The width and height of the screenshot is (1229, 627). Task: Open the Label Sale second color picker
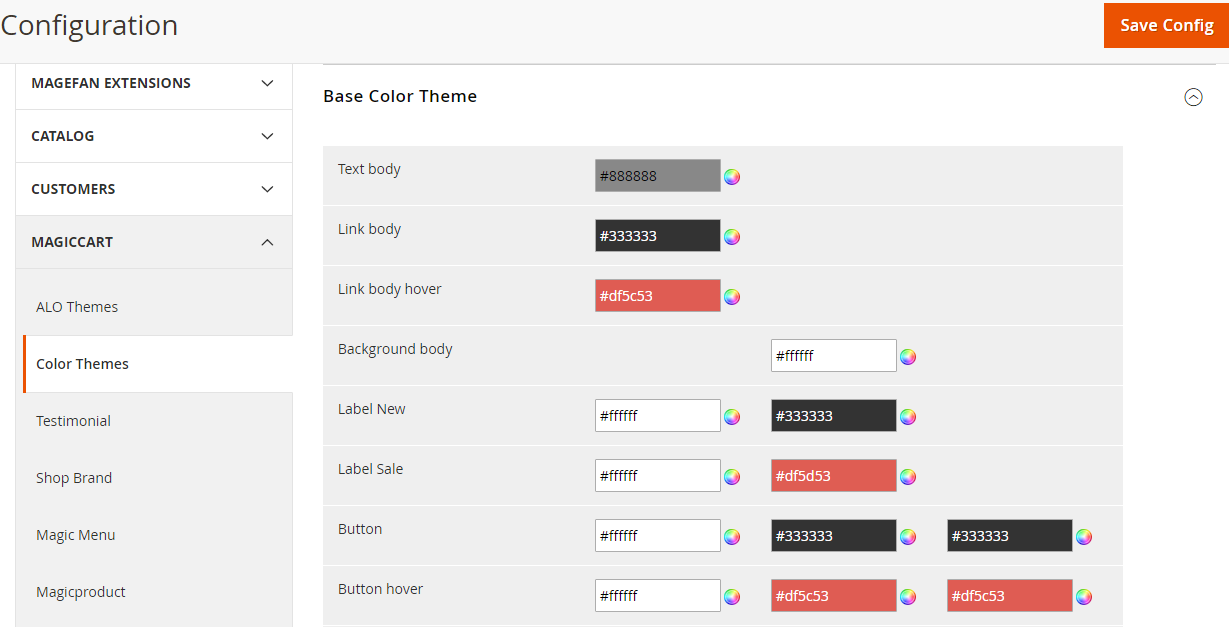[908, 477]
